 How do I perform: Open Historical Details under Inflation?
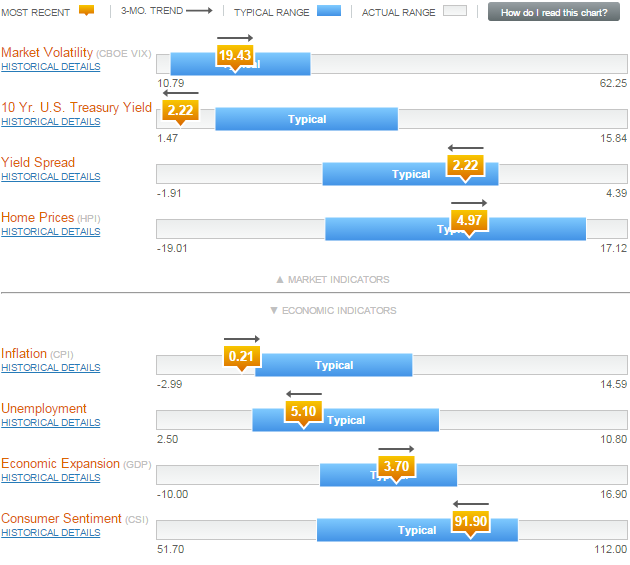pos(51,368)
